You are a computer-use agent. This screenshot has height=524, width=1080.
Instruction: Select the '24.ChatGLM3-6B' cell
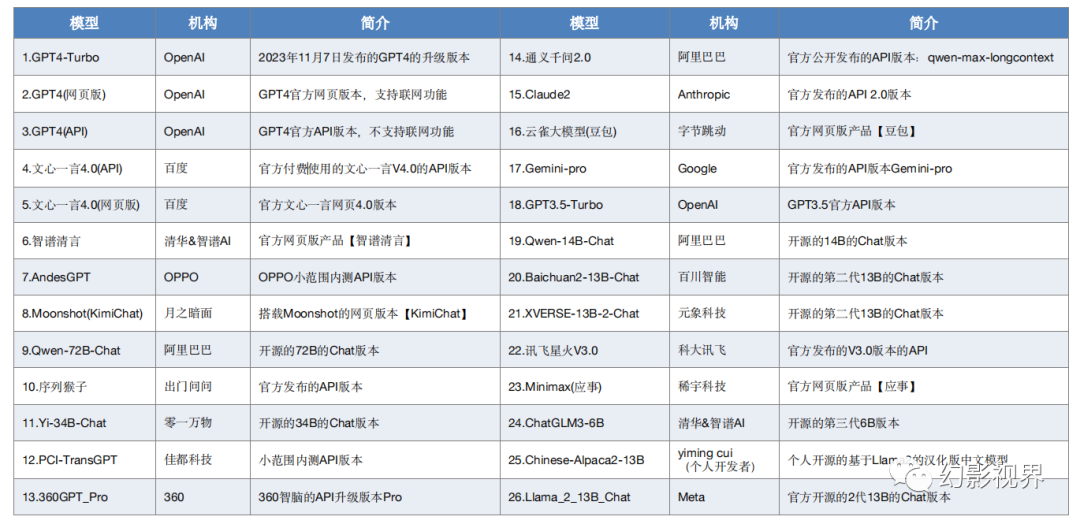point(585,423)
